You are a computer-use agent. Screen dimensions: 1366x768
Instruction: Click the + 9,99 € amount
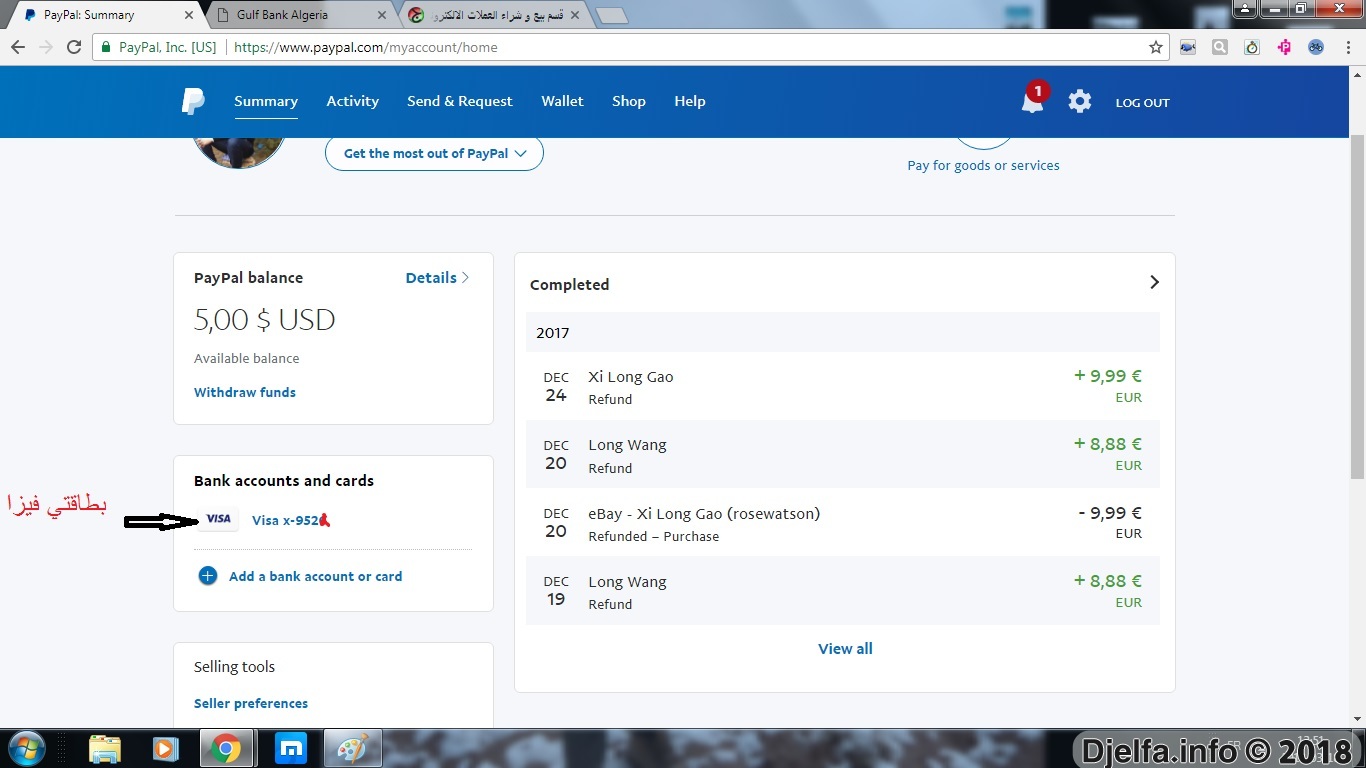[x=1108, y=376]
